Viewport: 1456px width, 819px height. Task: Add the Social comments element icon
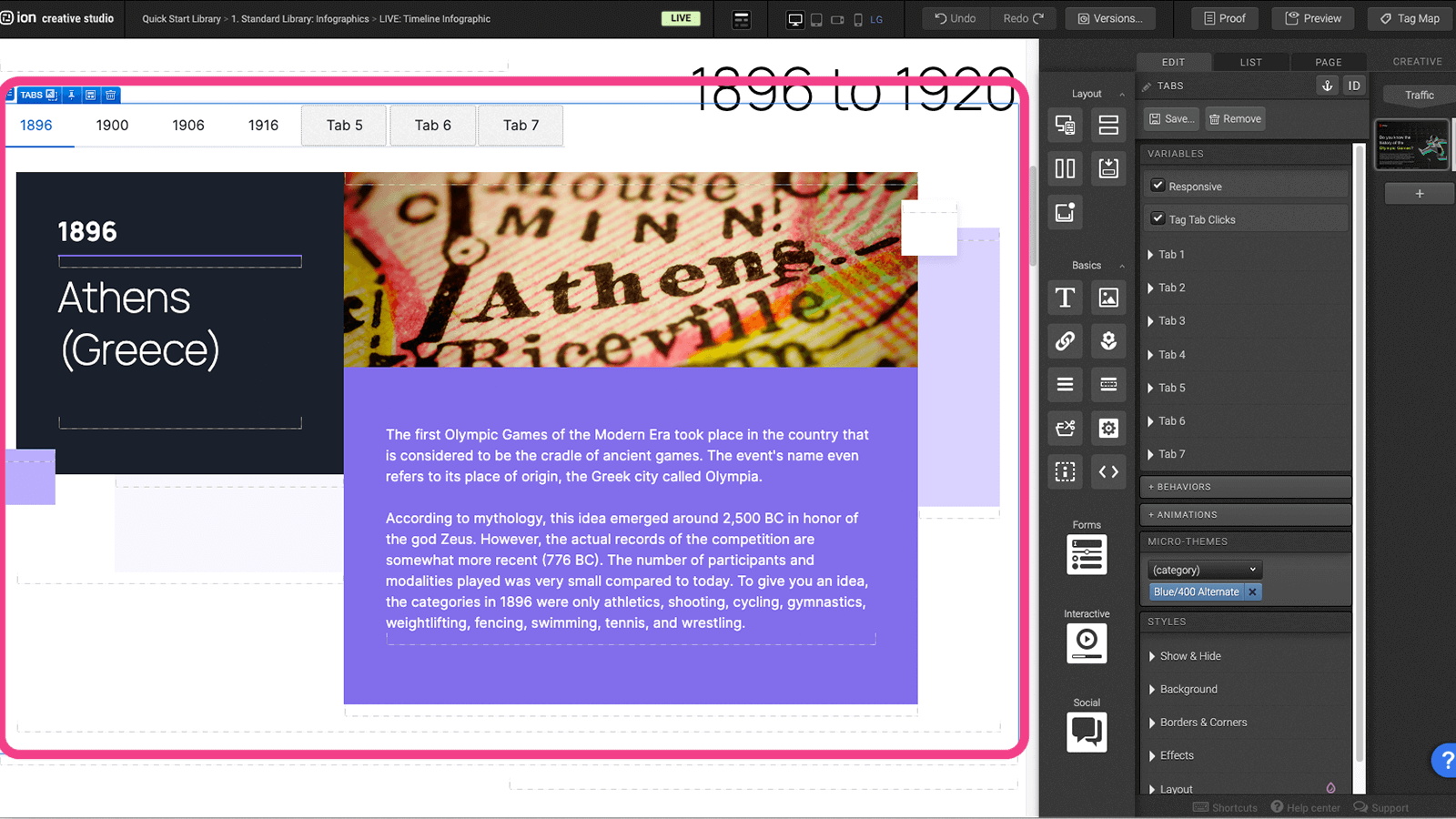tap(1087, 732)
